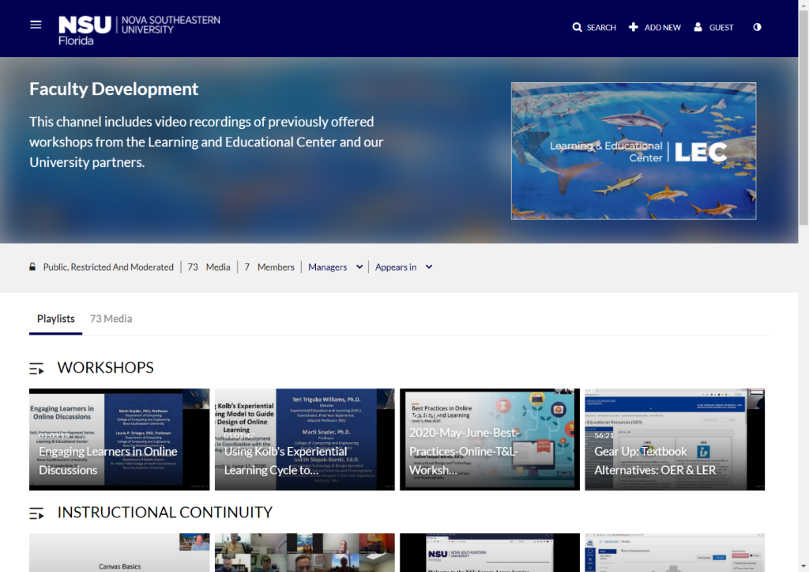The height and width of the screenshot is (572, 810).
Task: Click the ADD NEW button label
Action: tap(662, 27)
